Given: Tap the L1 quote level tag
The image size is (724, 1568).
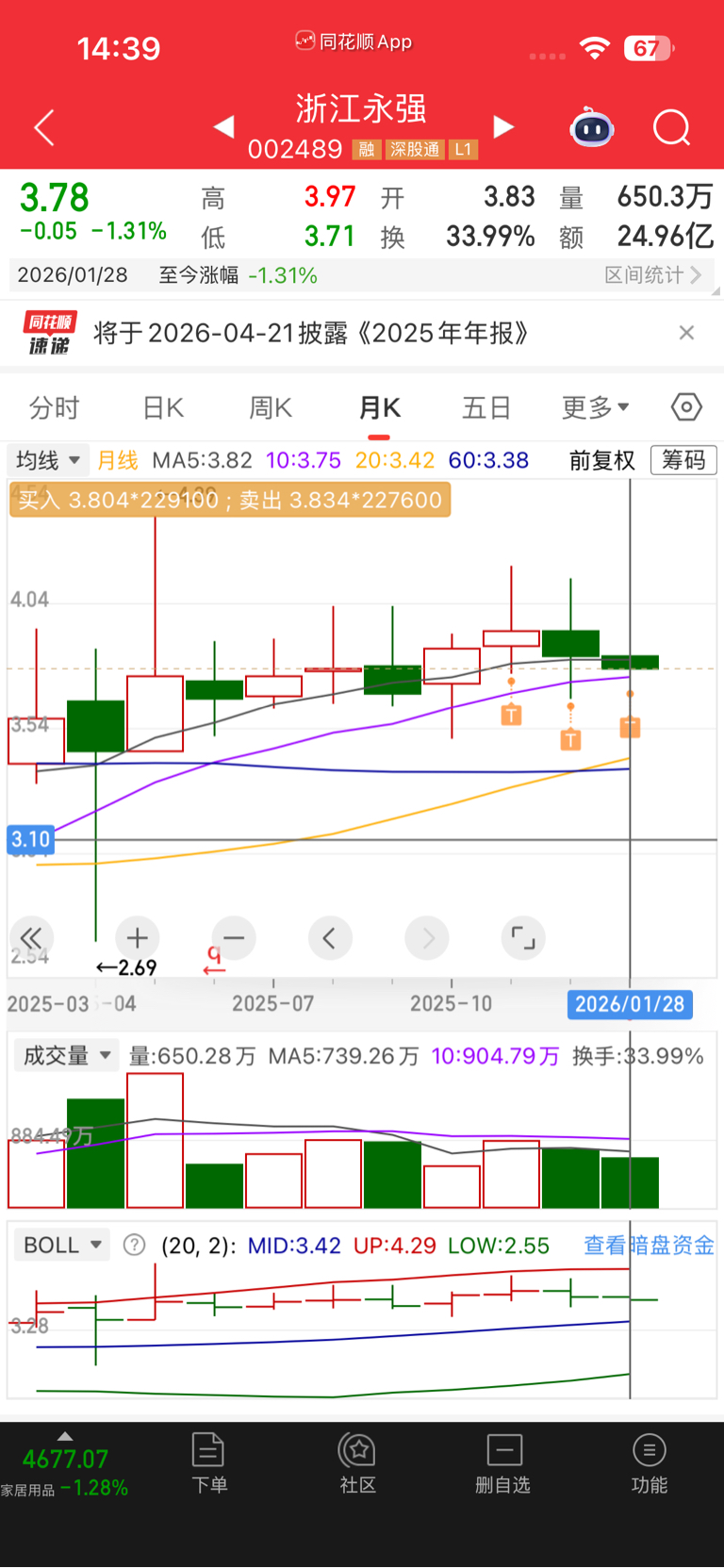Looking at the screenshot, I should pos(463,150).
